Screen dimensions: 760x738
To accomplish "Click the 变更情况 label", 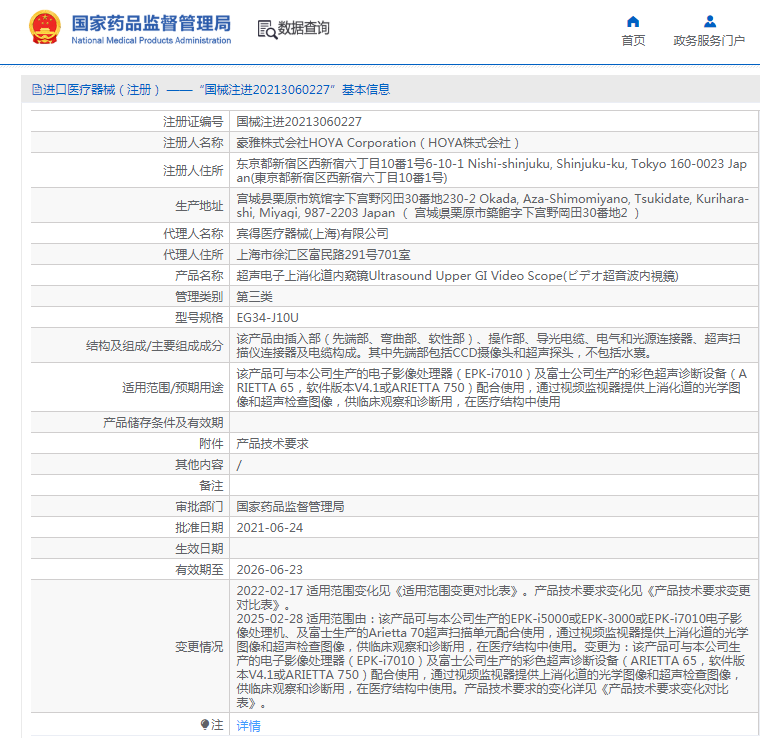I will click(x=199, y=646).
